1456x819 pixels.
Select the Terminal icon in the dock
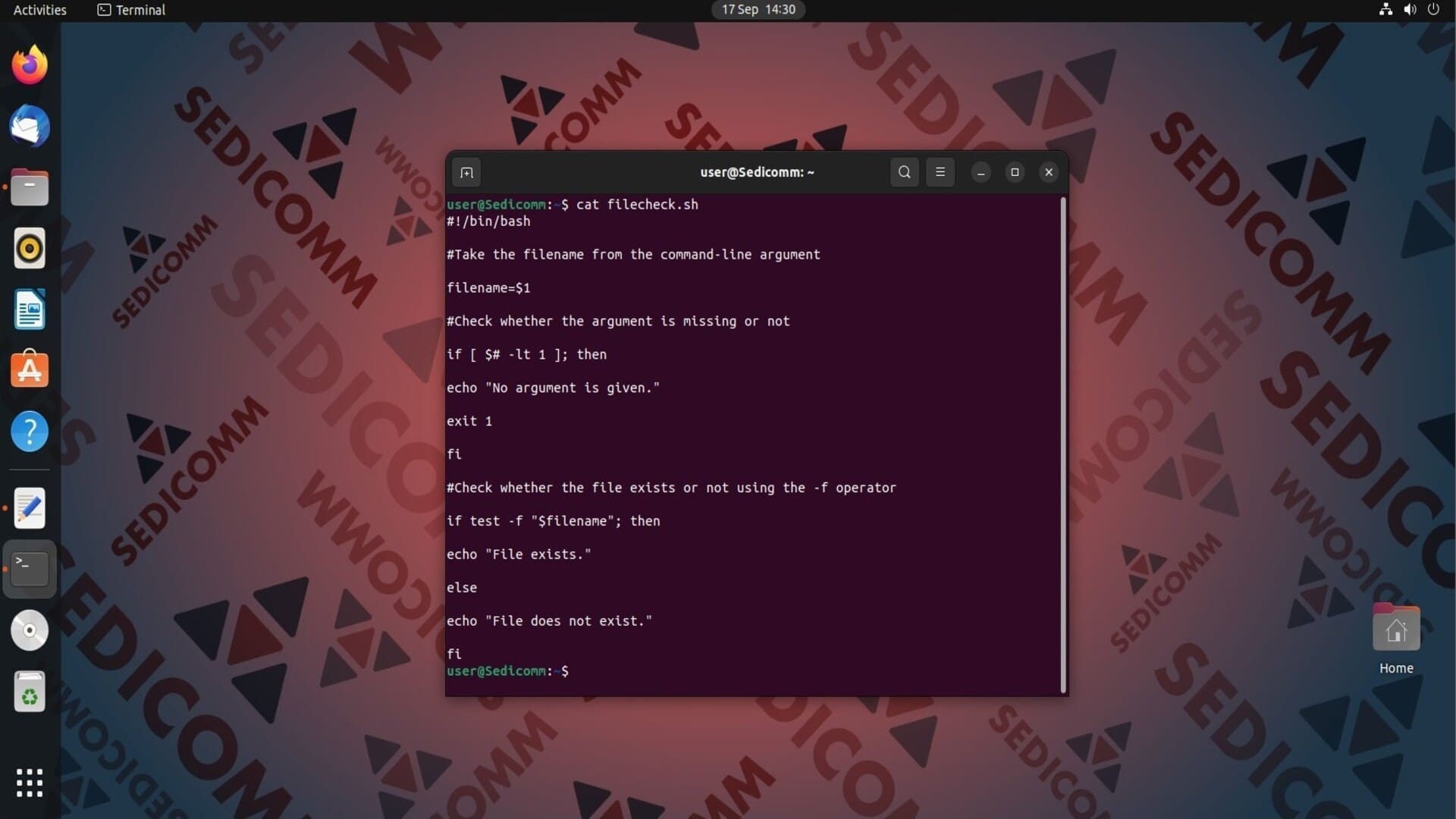point(30,569)
